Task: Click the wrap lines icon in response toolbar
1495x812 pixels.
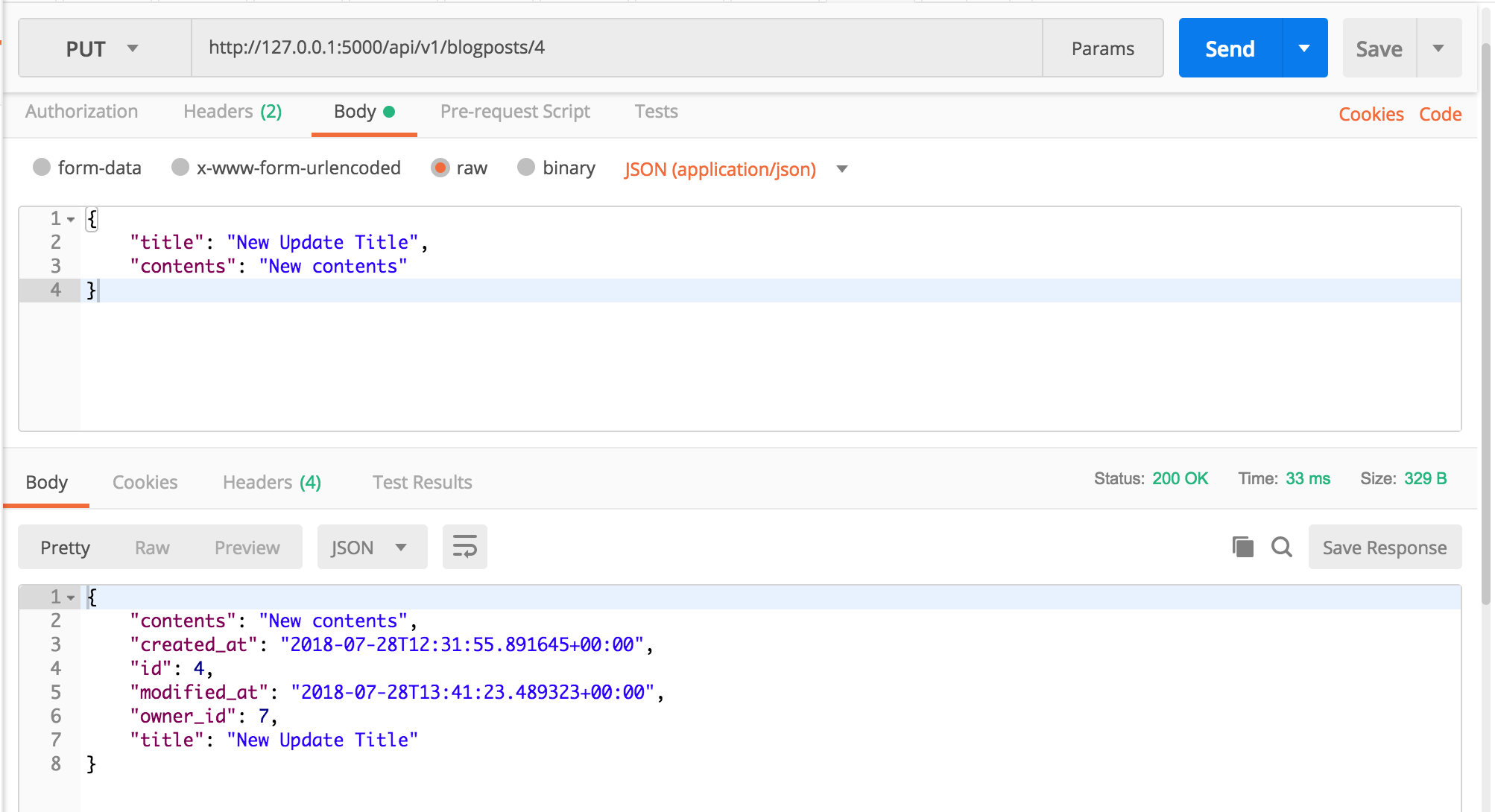Action: [x=464, y=547]
